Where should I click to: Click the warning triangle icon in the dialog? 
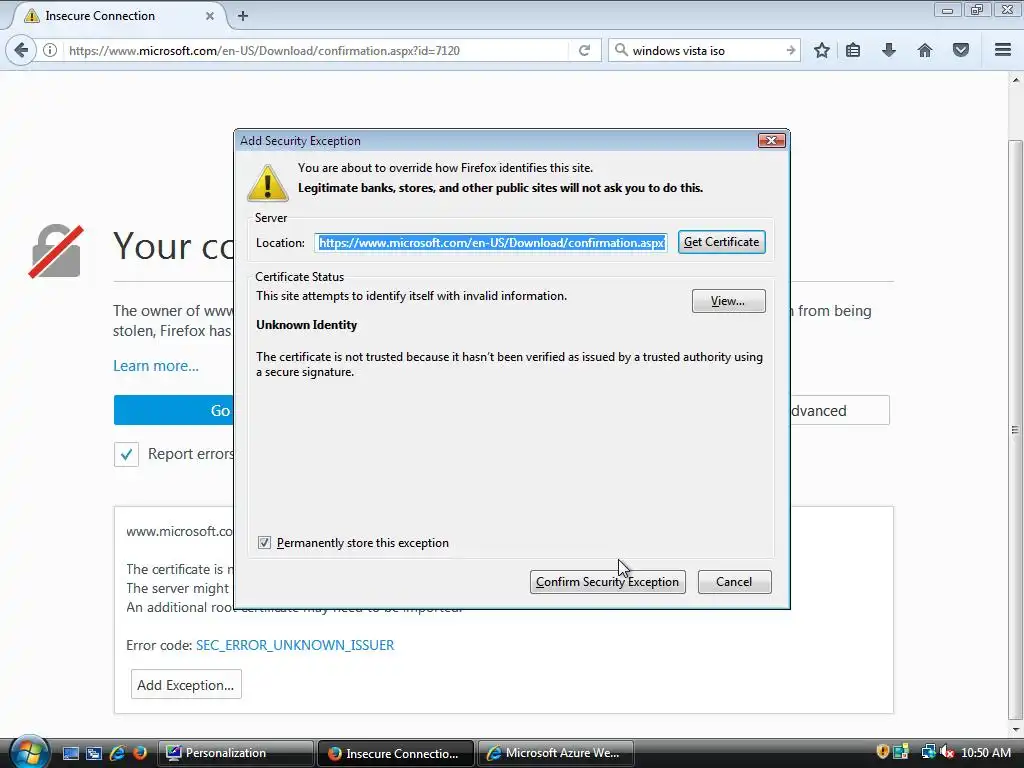click(268, 183)
